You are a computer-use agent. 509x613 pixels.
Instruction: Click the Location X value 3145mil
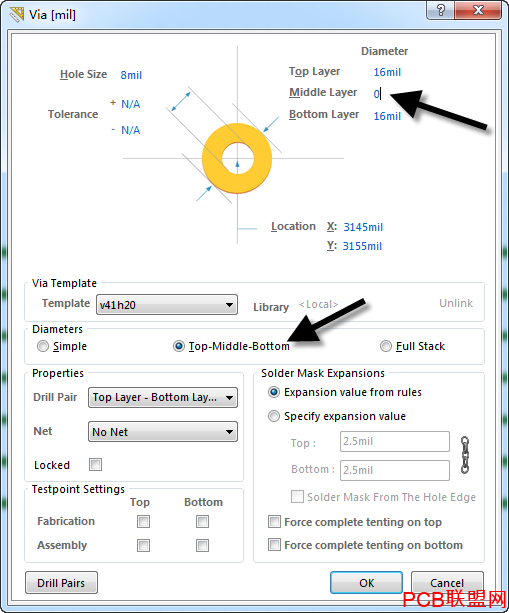click(363, 227)
